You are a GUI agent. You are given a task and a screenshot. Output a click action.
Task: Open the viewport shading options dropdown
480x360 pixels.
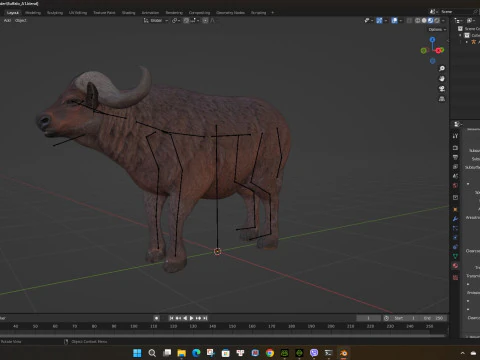[443, 21]
